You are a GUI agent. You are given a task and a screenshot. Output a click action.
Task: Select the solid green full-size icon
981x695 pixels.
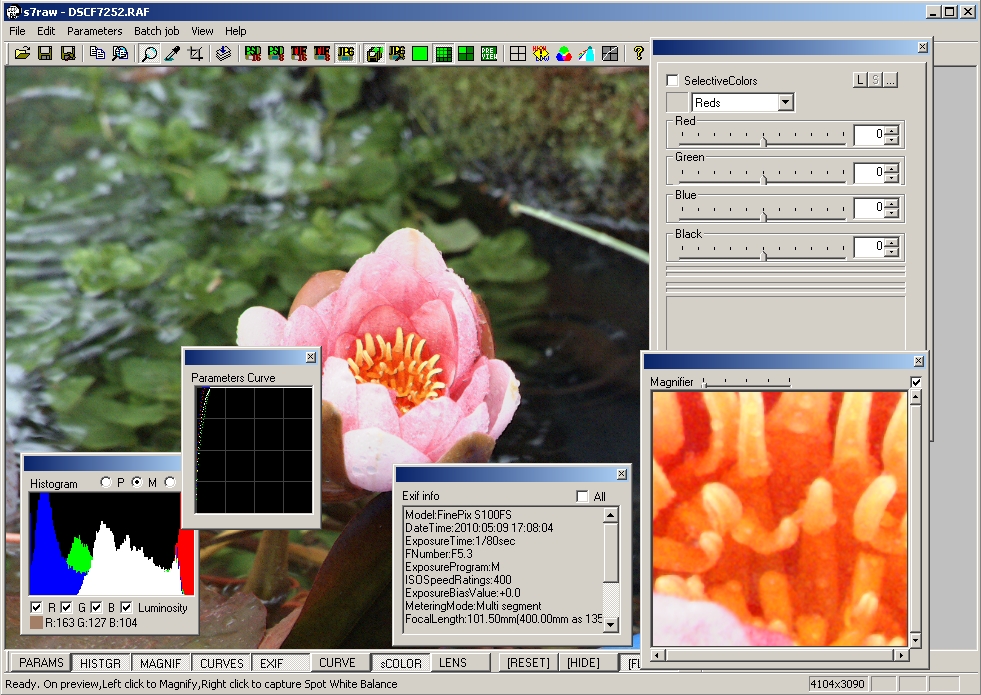click(420, 54)
